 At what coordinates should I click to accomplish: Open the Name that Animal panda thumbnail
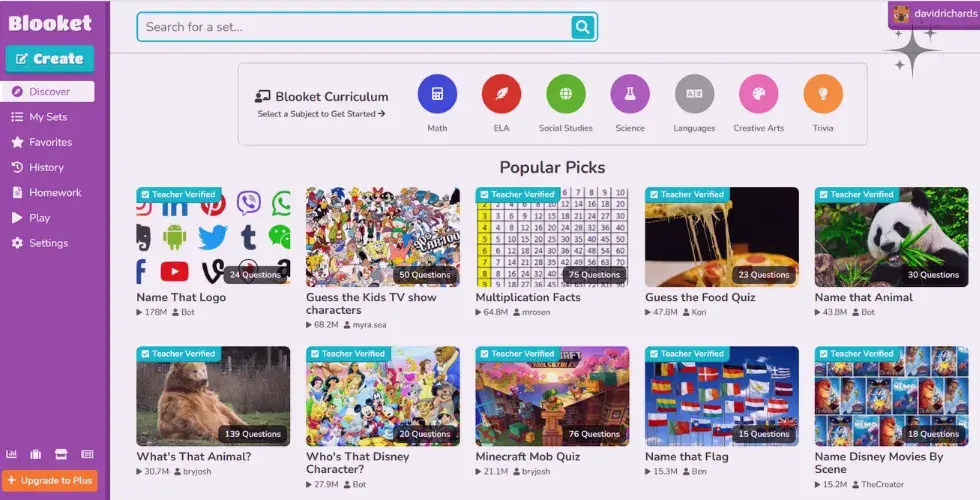(891, 237)
